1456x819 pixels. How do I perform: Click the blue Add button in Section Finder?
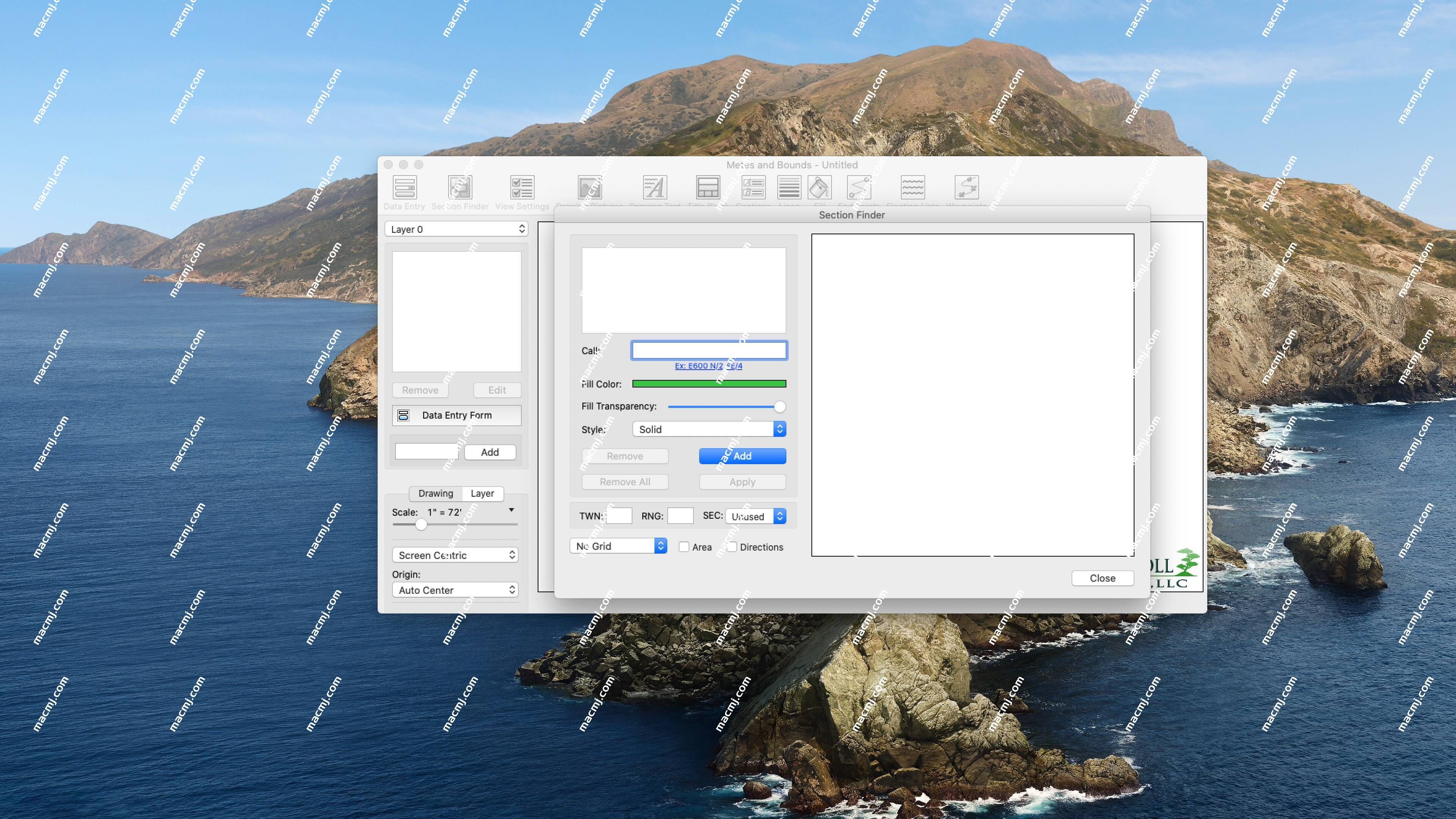(742, 456)
